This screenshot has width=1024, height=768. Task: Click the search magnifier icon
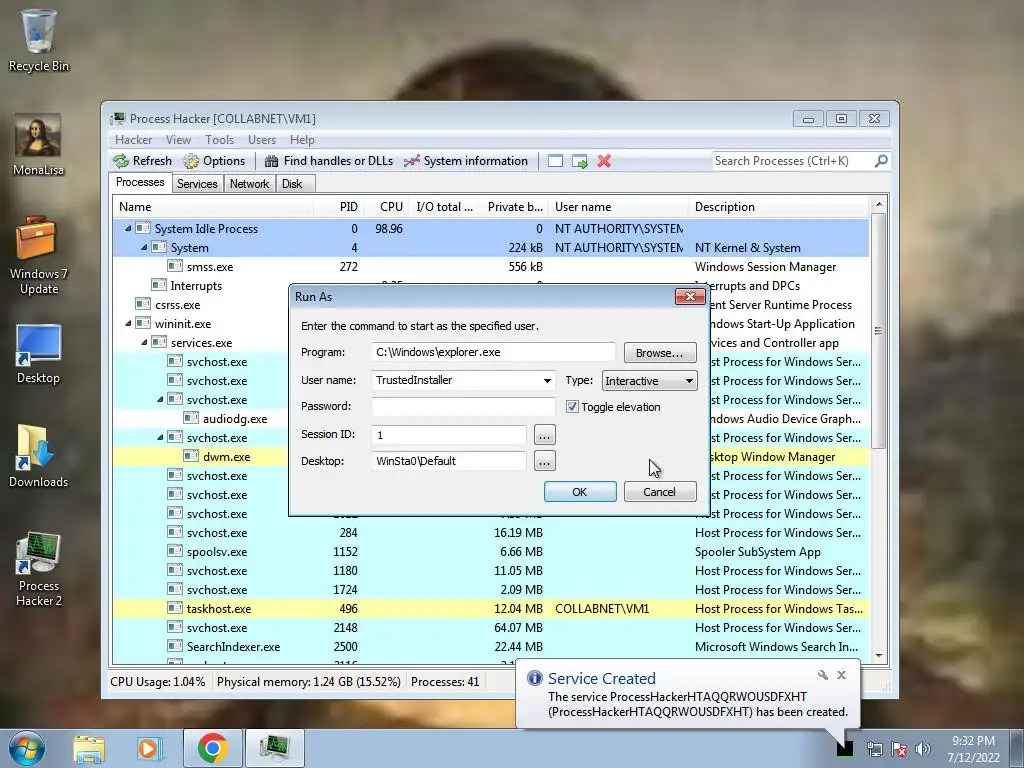click(881, 160)
